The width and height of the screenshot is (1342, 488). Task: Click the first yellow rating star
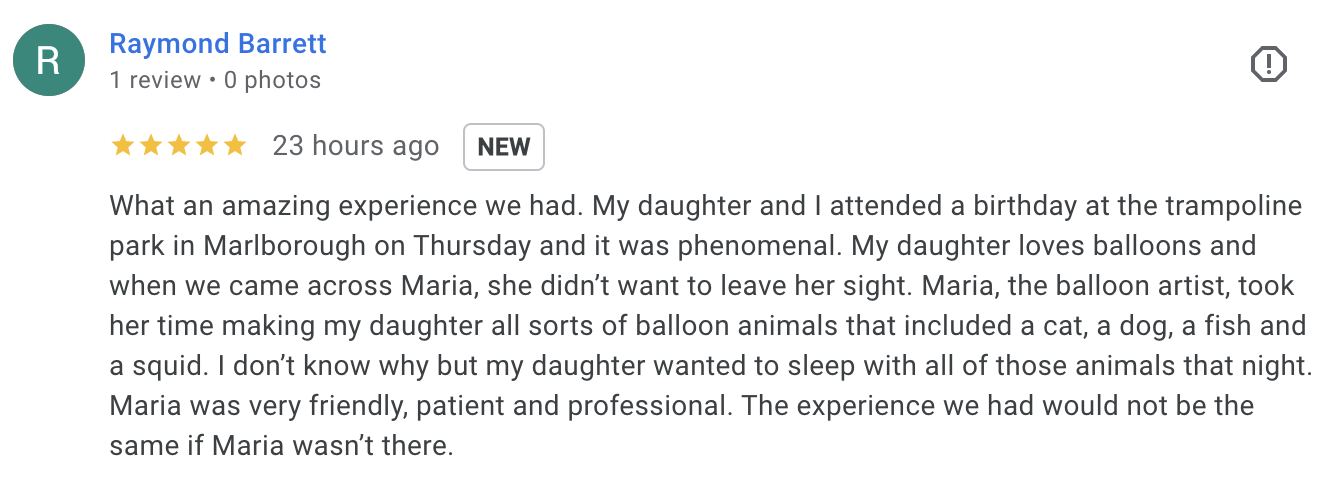click(122, 146)
